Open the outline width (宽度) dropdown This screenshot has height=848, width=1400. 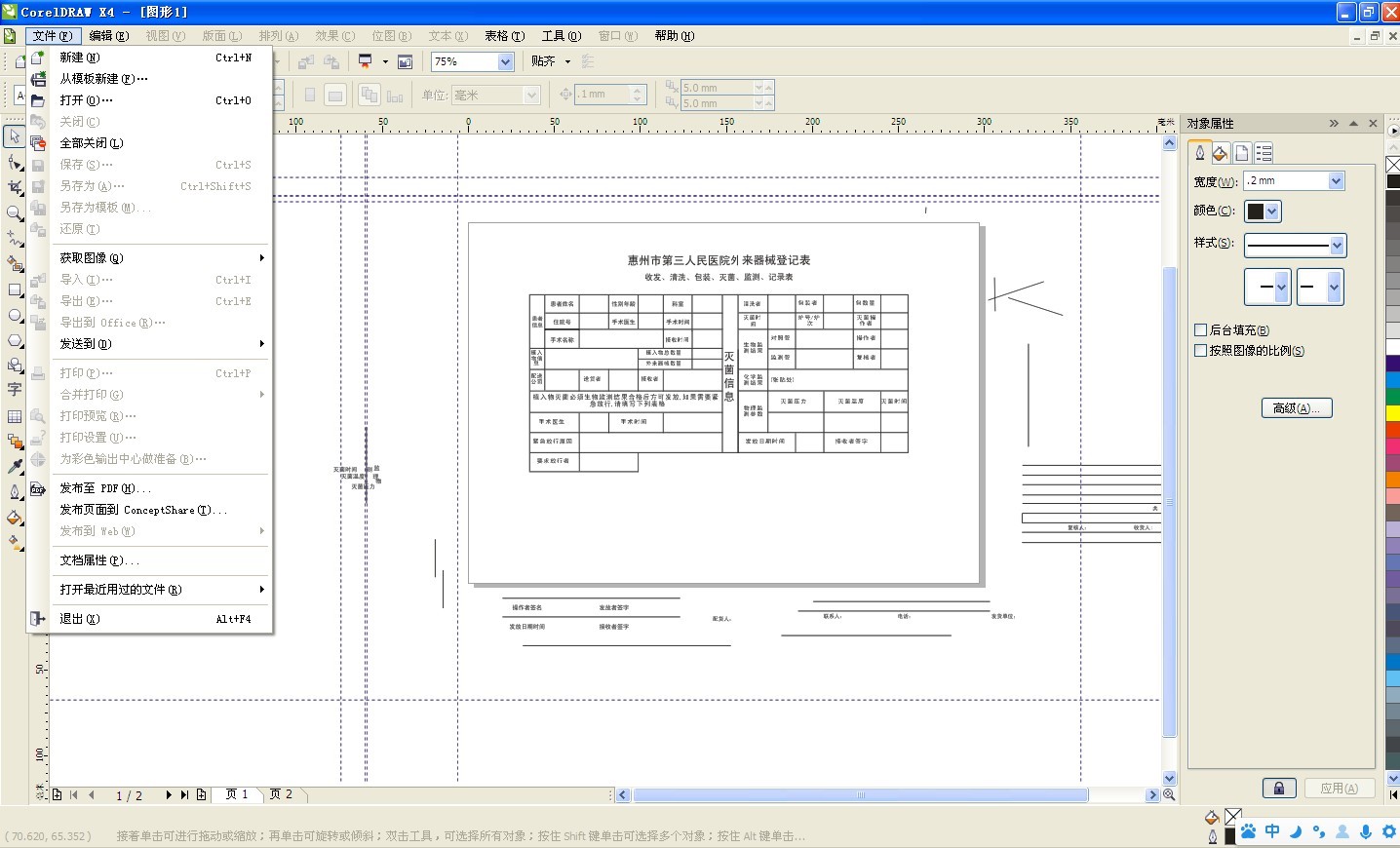[1336, 181]
